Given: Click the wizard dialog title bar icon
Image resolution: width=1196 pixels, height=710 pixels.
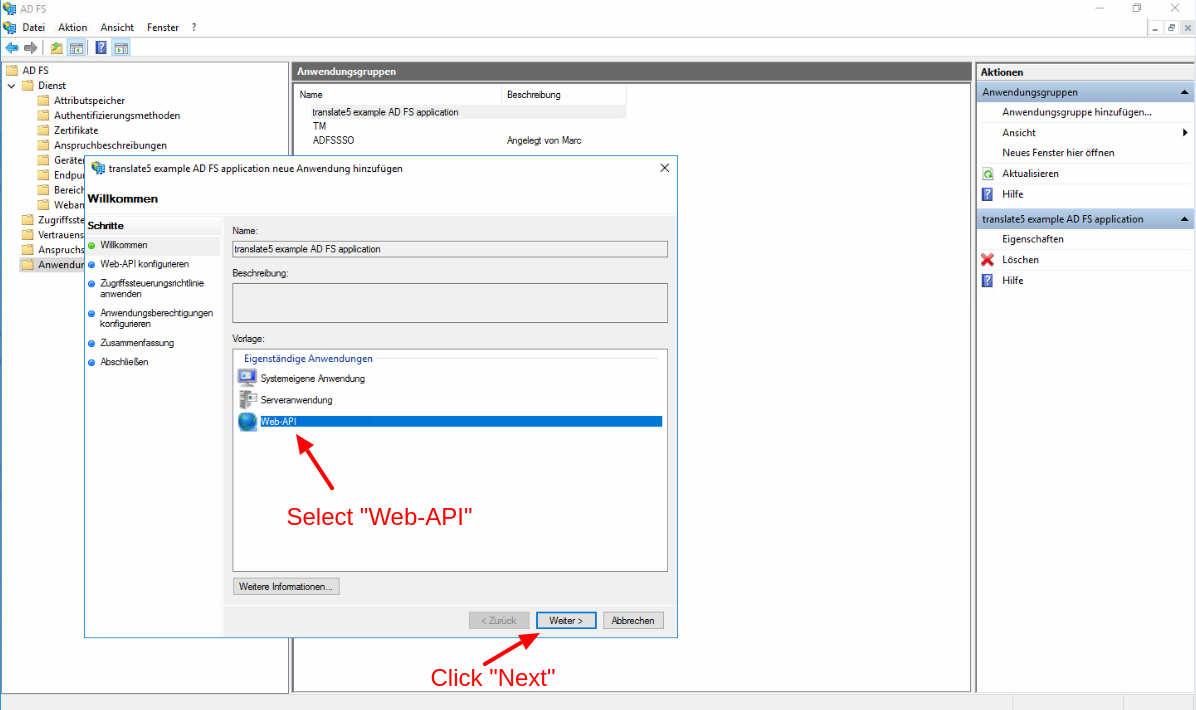Looking at the screenshot, I should (x=98, y=169).
